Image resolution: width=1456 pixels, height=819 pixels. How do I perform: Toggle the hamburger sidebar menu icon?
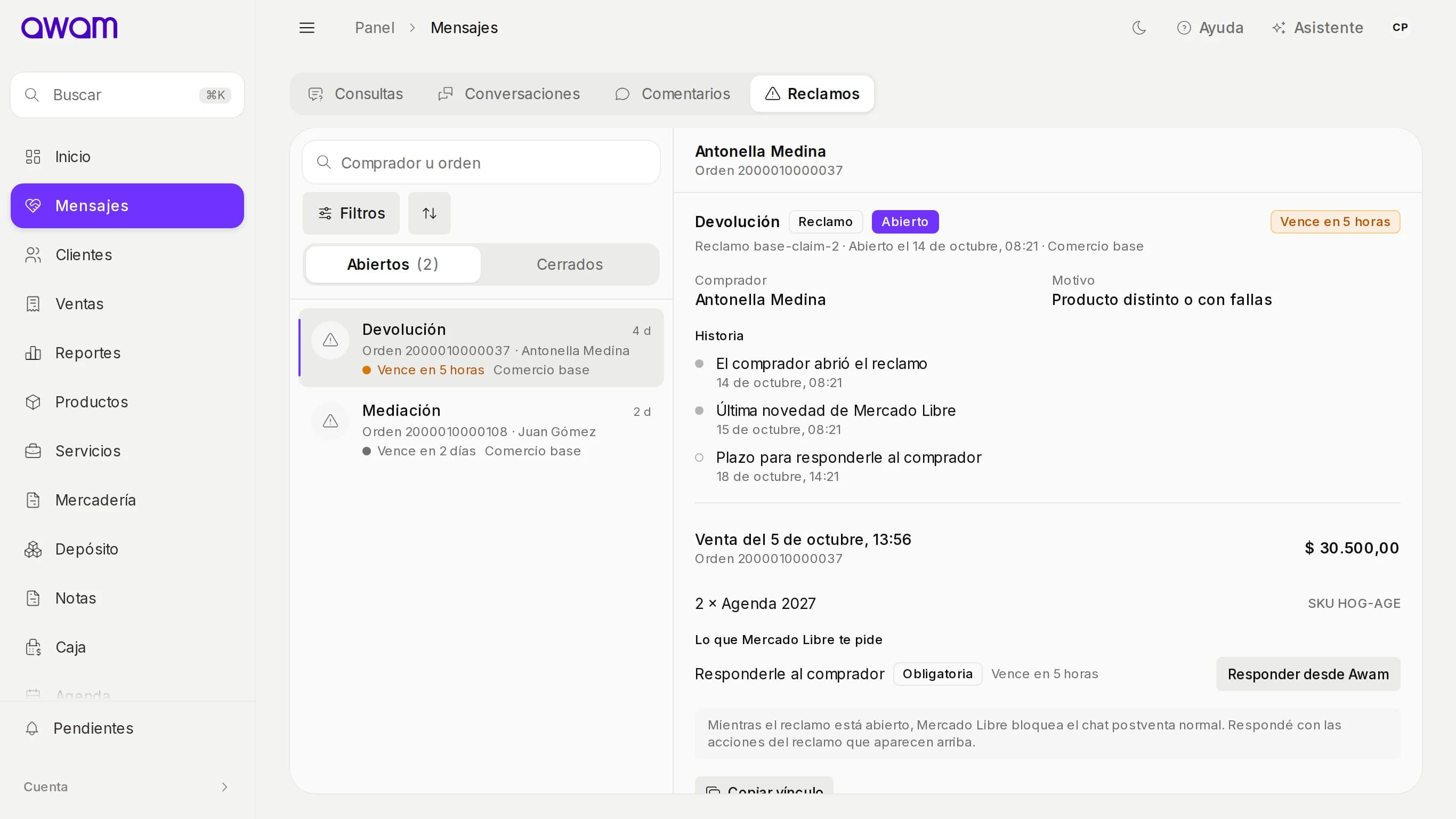[307, 28]
